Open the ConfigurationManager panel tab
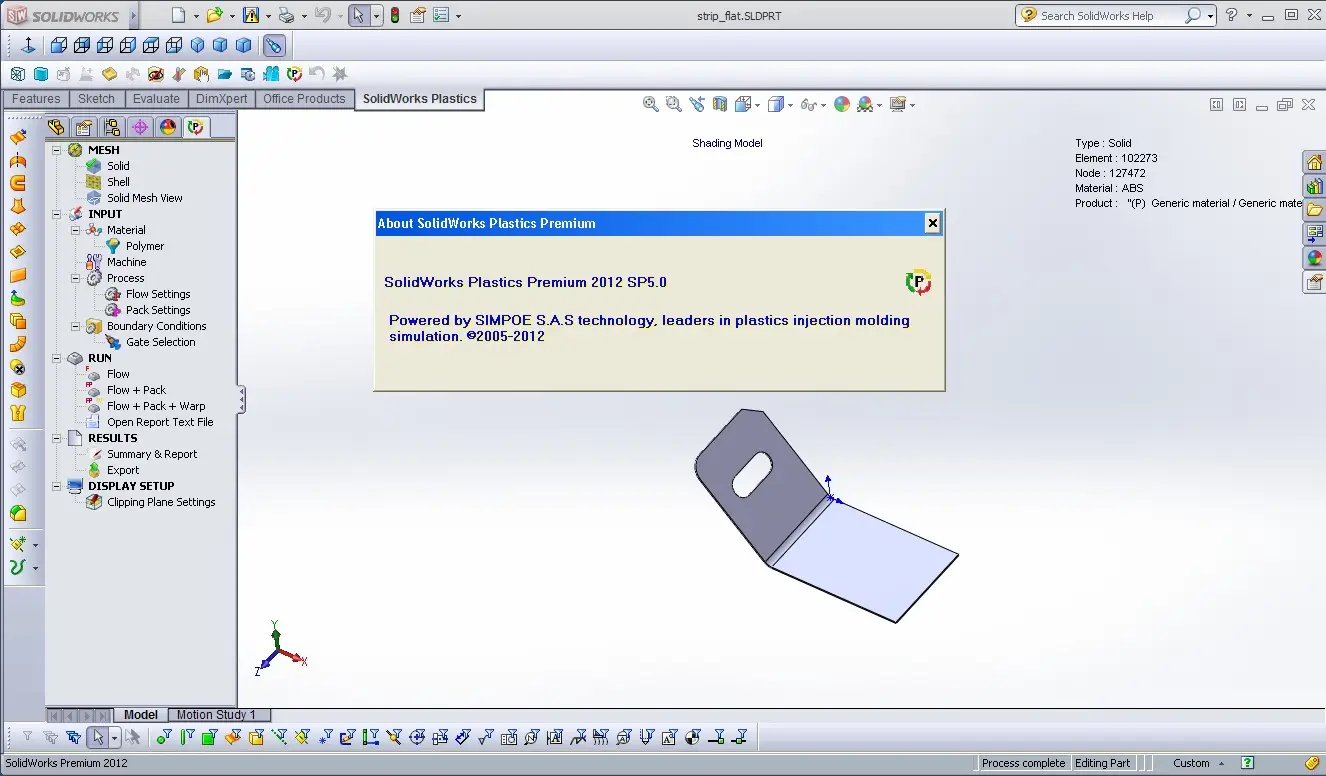Viewport: 1326px width, 776px height. pyautogui.click(x=112, y=127)
